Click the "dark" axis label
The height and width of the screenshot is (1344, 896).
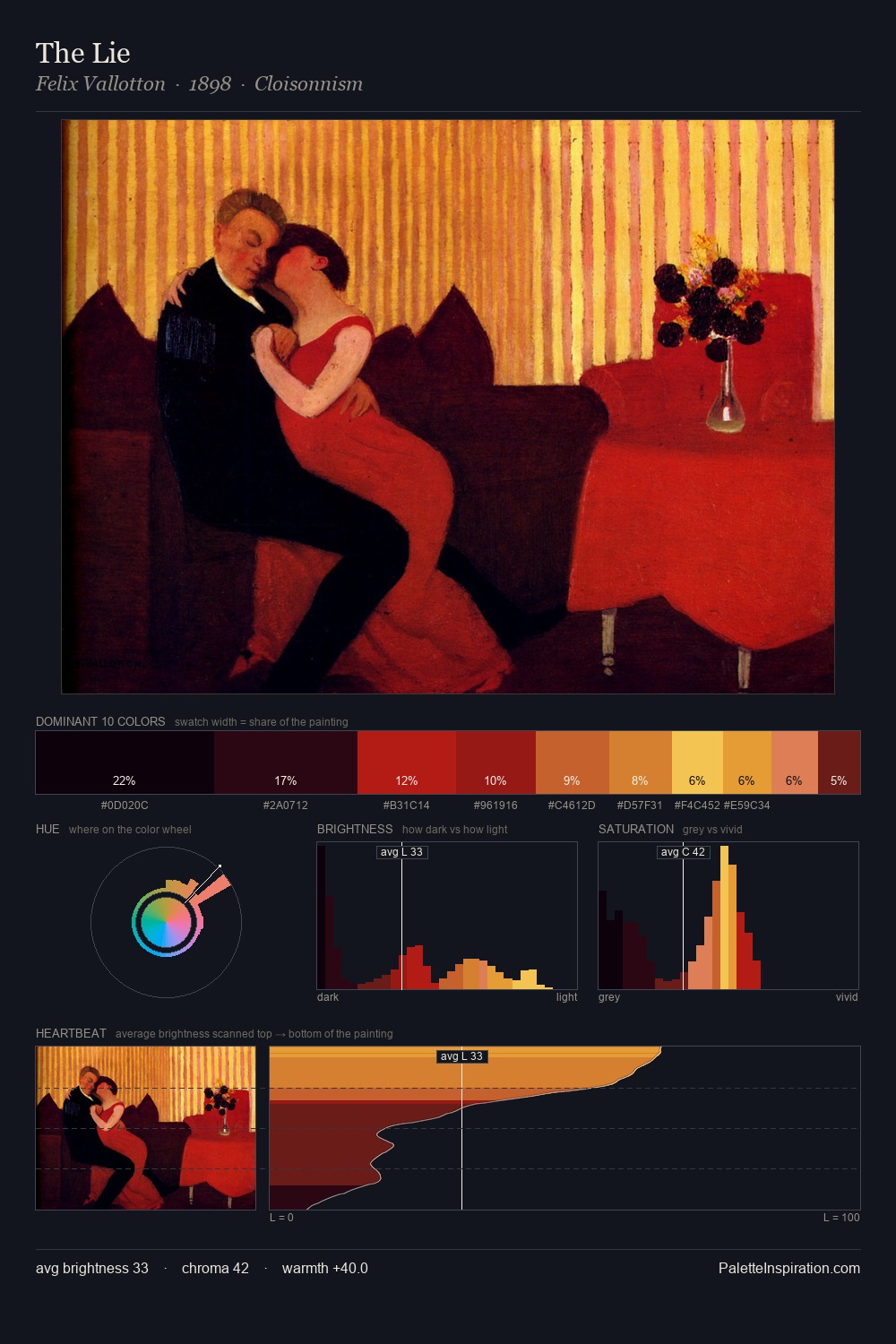click(x=328, y=997)
